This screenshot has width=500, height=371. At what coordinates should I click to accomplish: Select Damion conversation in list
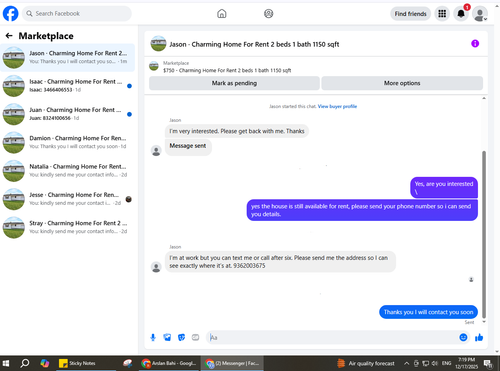click(68, 142)
